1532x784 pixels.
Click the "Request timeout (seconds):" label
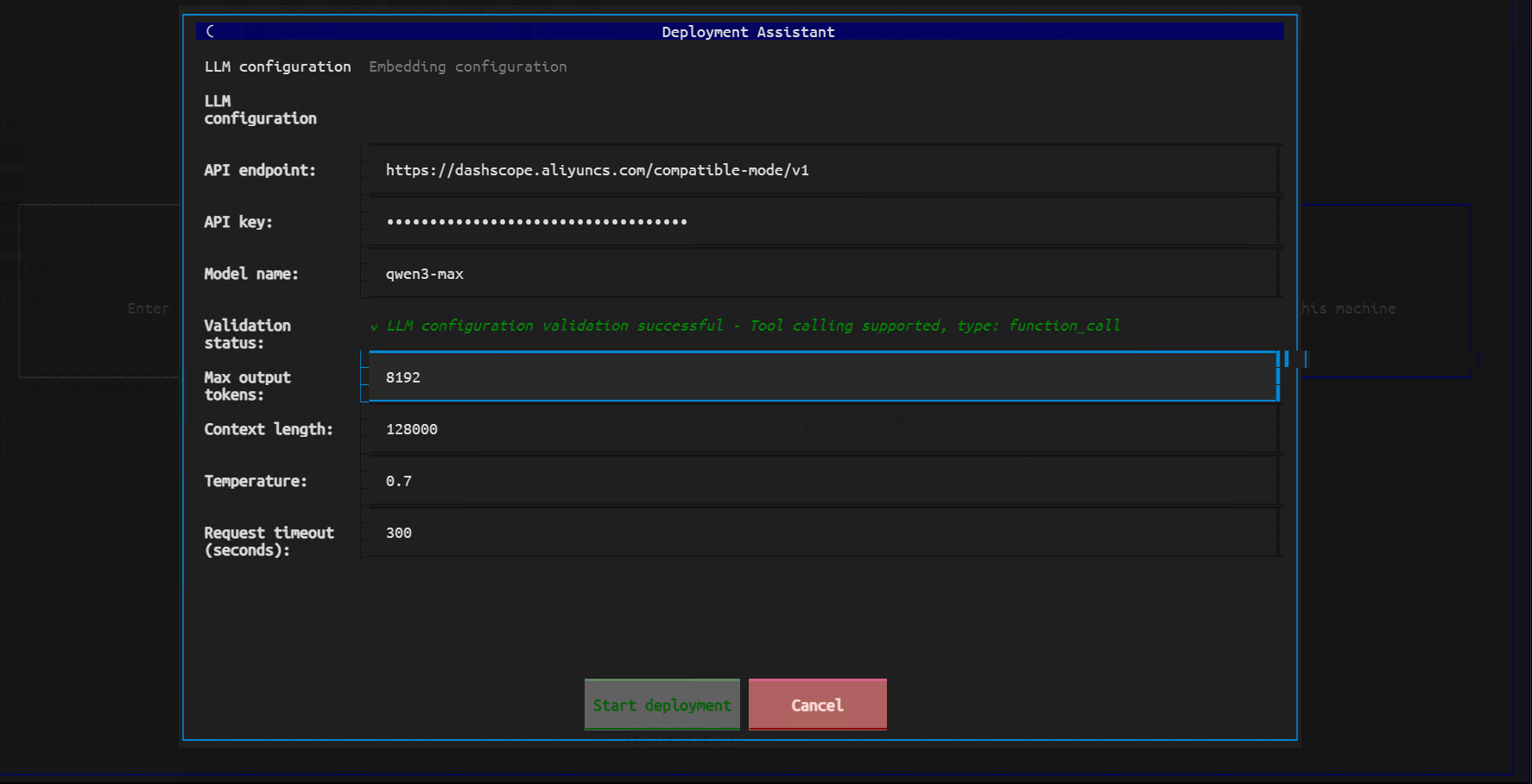pos(269,541)
